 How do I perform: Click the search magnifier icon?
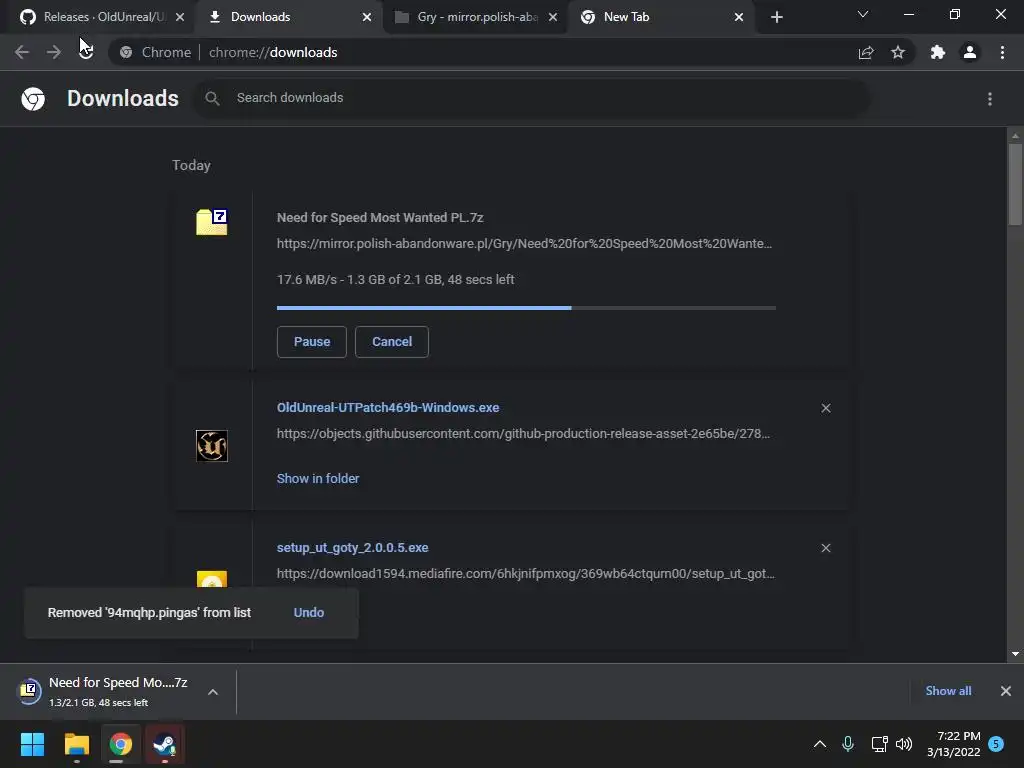pyautogui.click(x=212, y=98)
